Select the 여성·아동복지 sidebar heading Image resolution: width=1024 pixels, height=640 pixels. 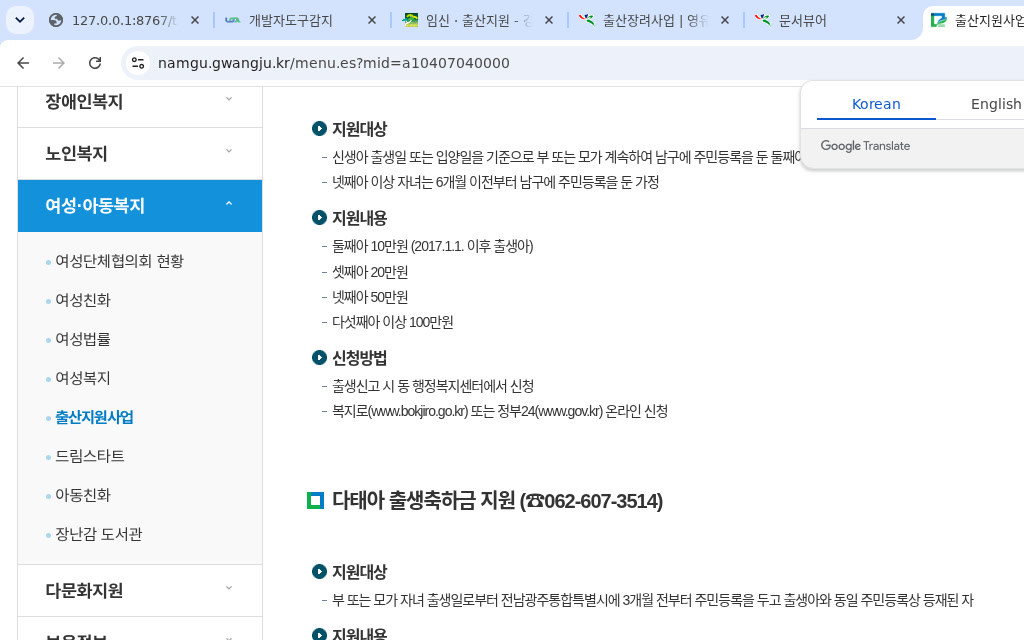pyautogui.click(x=140, y=206)
